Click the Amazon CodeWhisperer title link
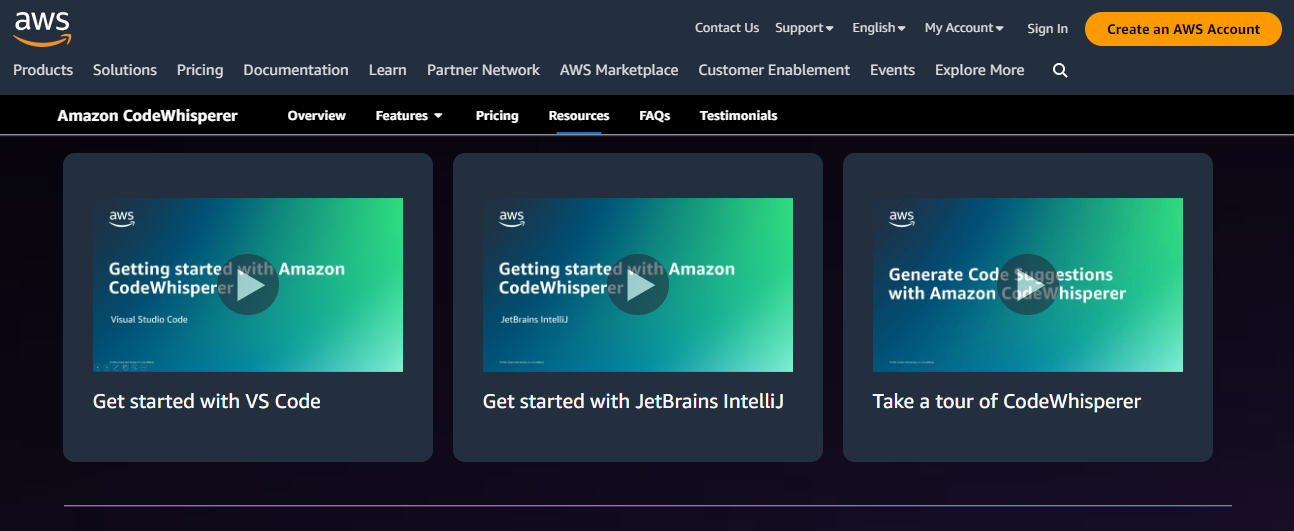Viewport: 1294px width, 531px height. [147, 116]
